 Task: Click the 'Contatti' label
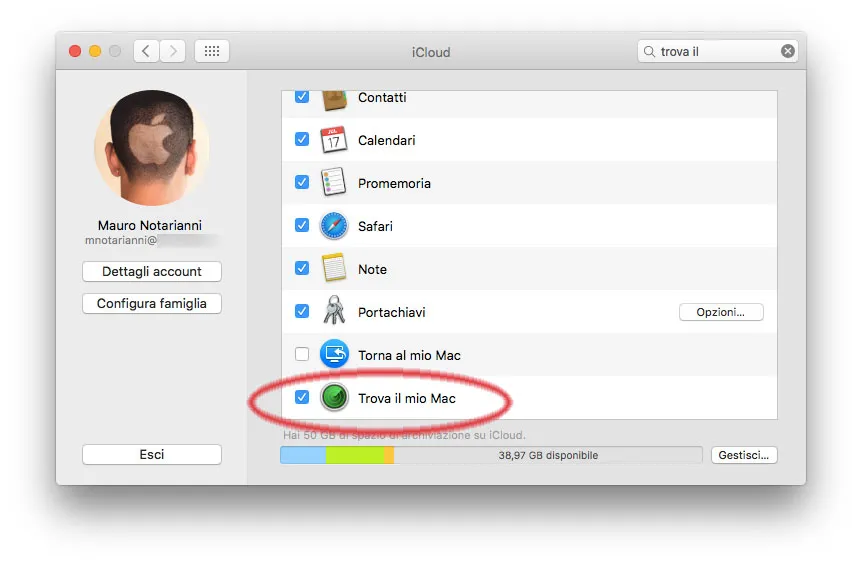point(382,98)
